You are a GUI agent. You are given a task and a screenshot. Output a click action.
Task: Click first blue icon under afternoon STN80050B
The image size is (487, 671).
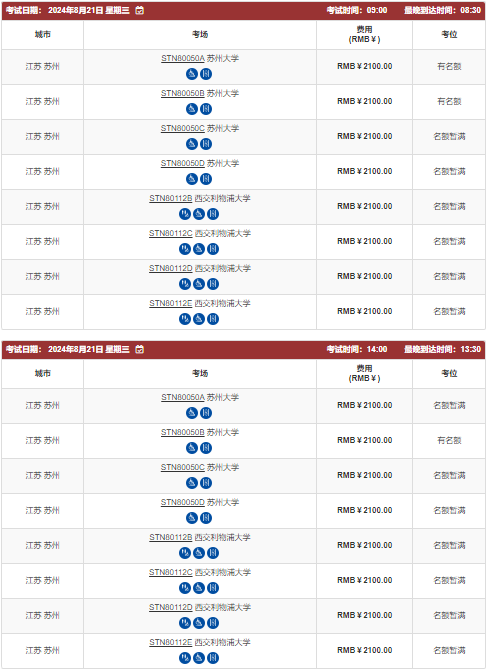(192, 448)
